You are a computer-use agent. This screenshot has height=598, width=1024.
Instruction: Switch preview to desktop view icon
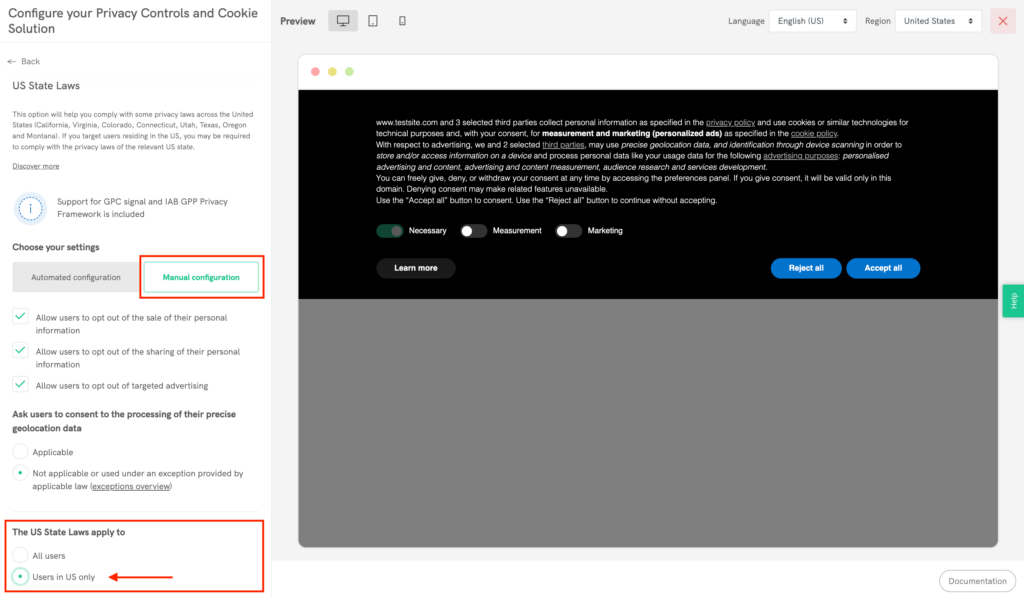click(343, 21)
